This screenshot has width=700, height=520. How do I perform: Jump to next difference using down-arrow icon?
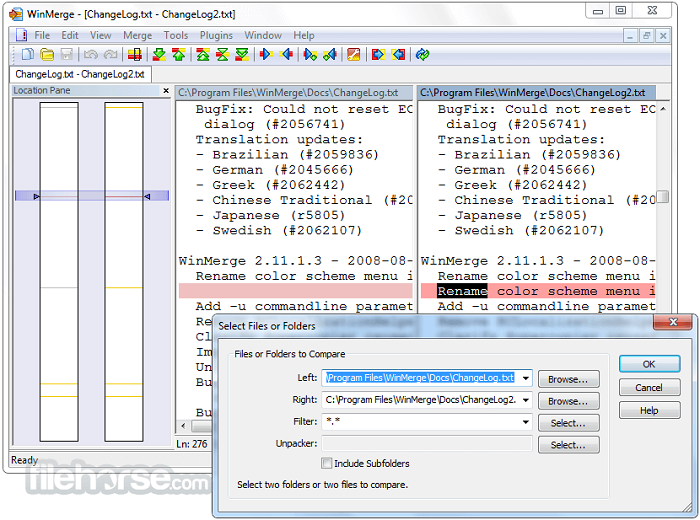click(x=160, y=54)
